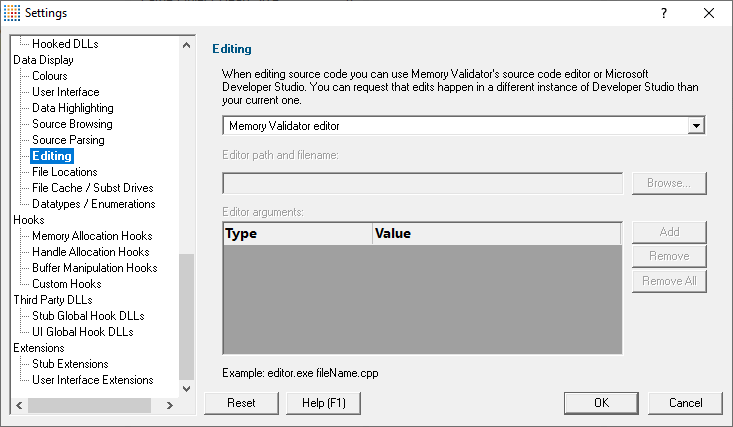Screen dimensions: 733x427
Task: Select the Third Party DLLs category
Action: tap(53, 300)
